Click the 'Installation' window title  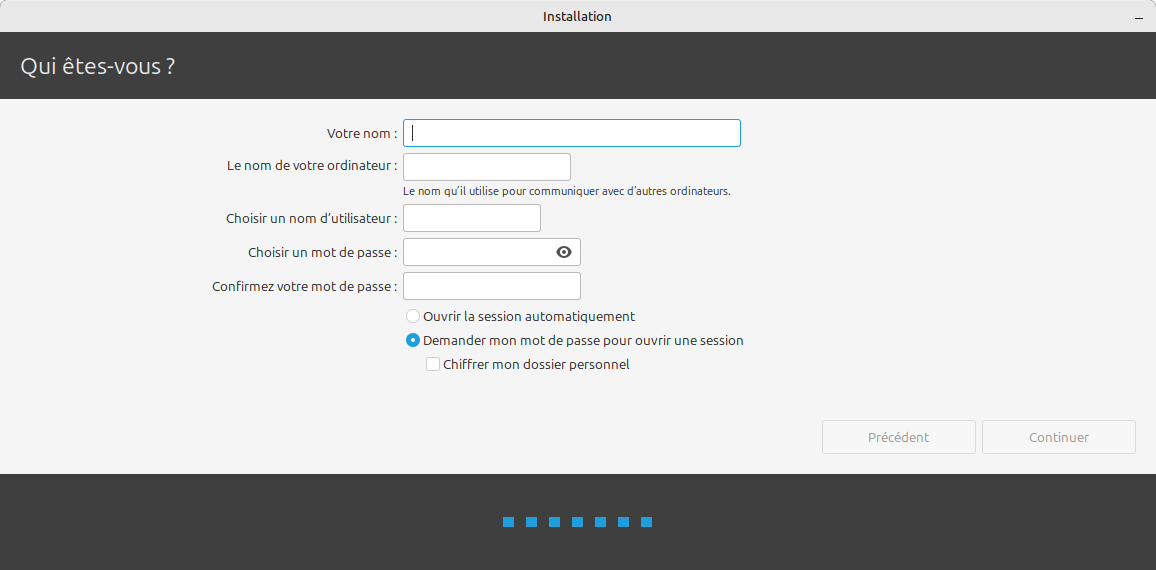pos(577,16)
